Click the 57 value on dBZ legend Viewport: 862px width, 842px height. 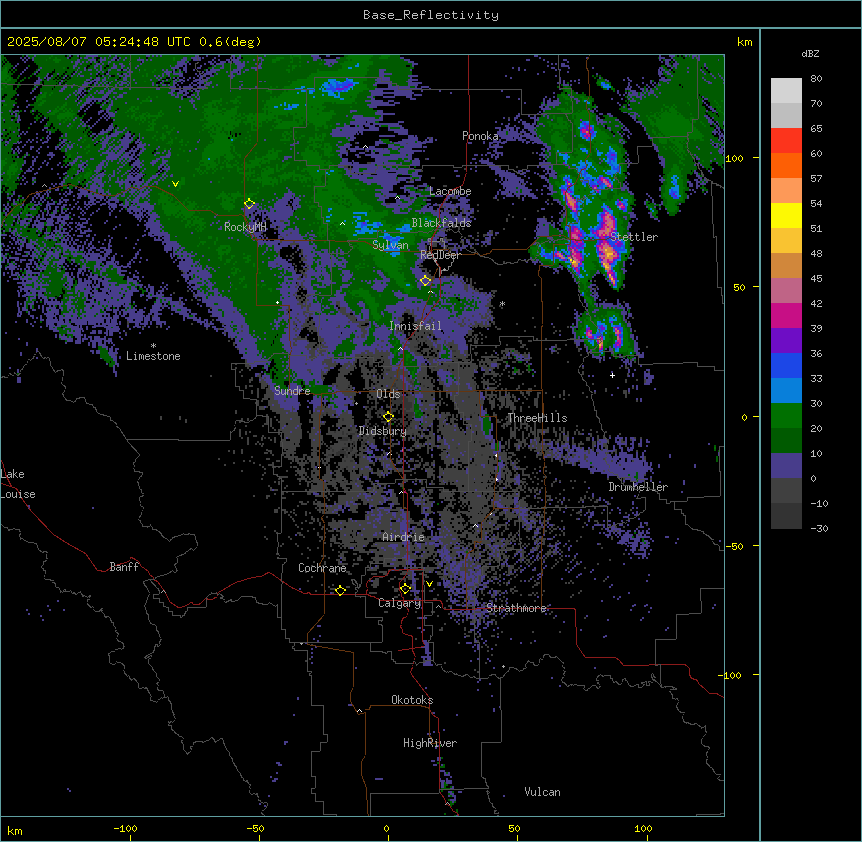[x=816, y=179]
